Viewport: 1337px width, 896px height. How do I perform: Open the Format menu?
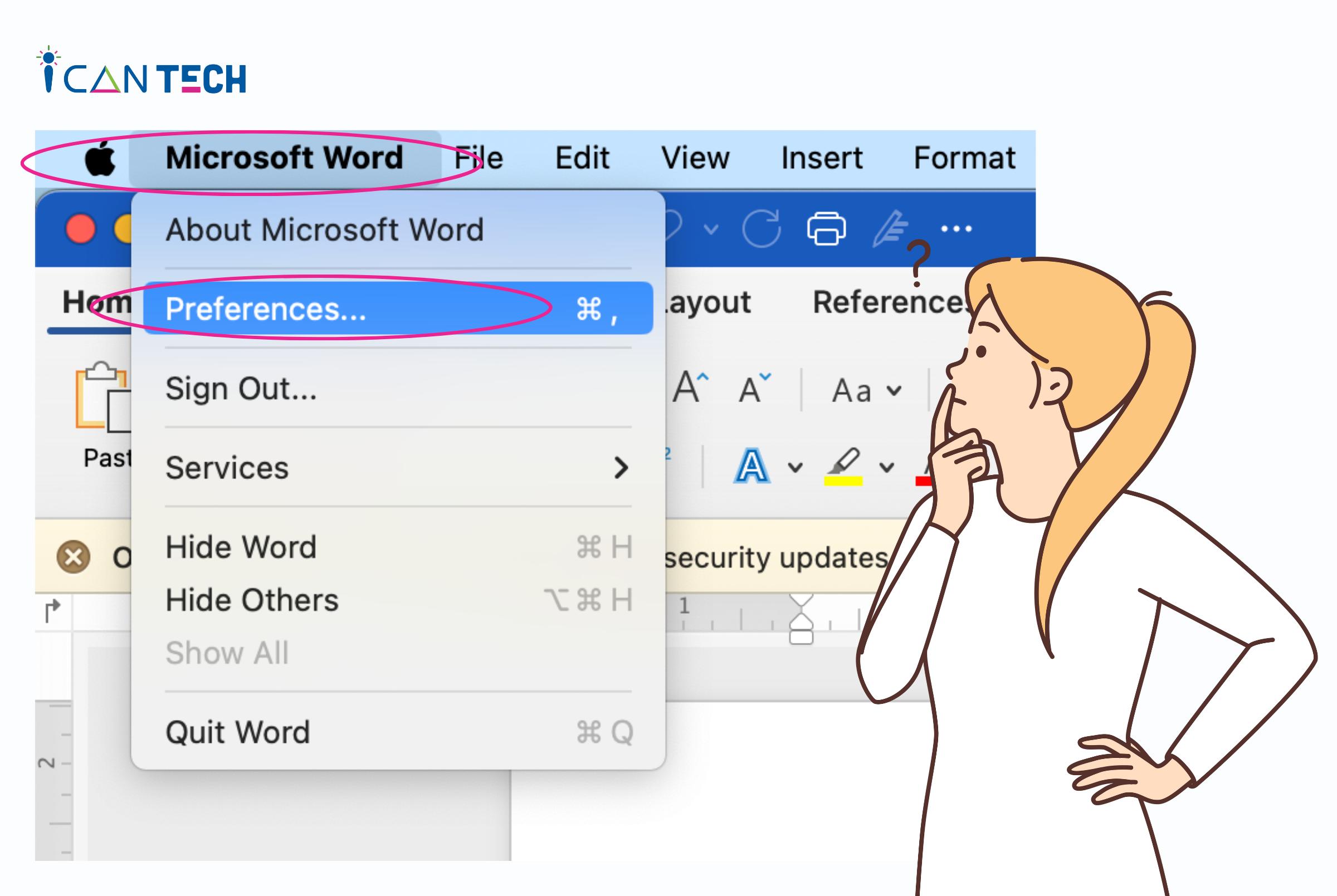pos(964,158)
